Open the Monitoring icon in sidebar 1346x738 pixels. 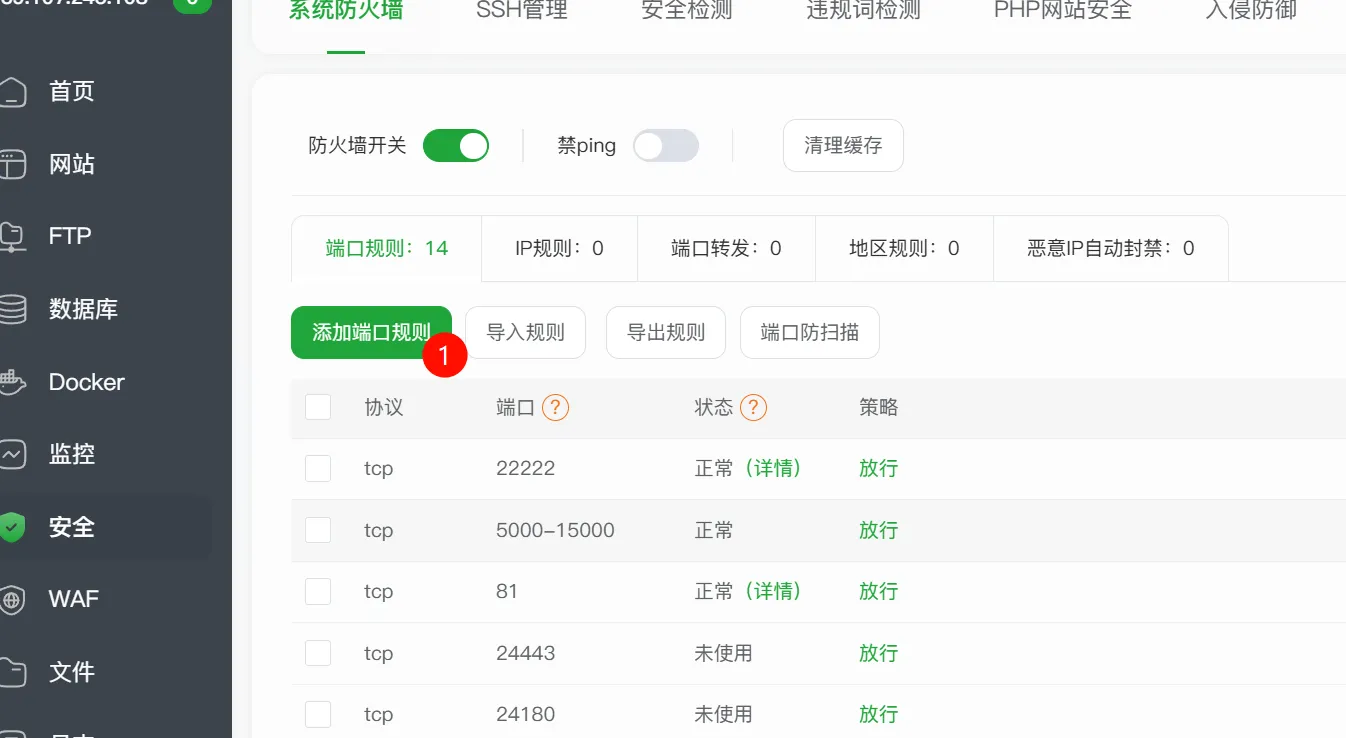12,455
